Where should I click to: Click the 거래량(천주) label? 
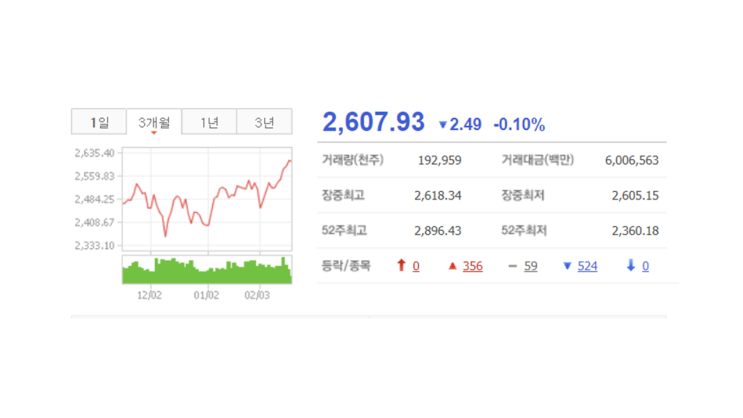[353, 160]
